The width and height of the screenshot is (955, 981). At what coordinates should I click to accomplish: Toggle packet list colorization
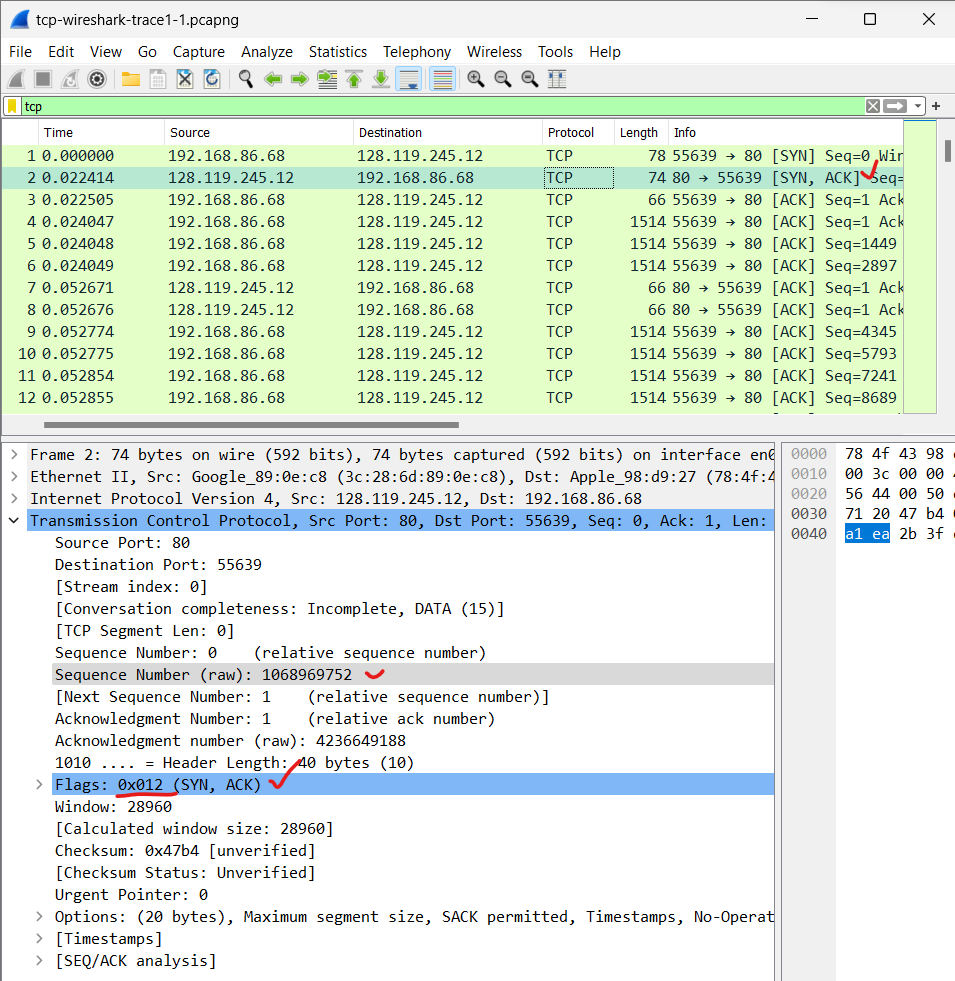(442, 78)
